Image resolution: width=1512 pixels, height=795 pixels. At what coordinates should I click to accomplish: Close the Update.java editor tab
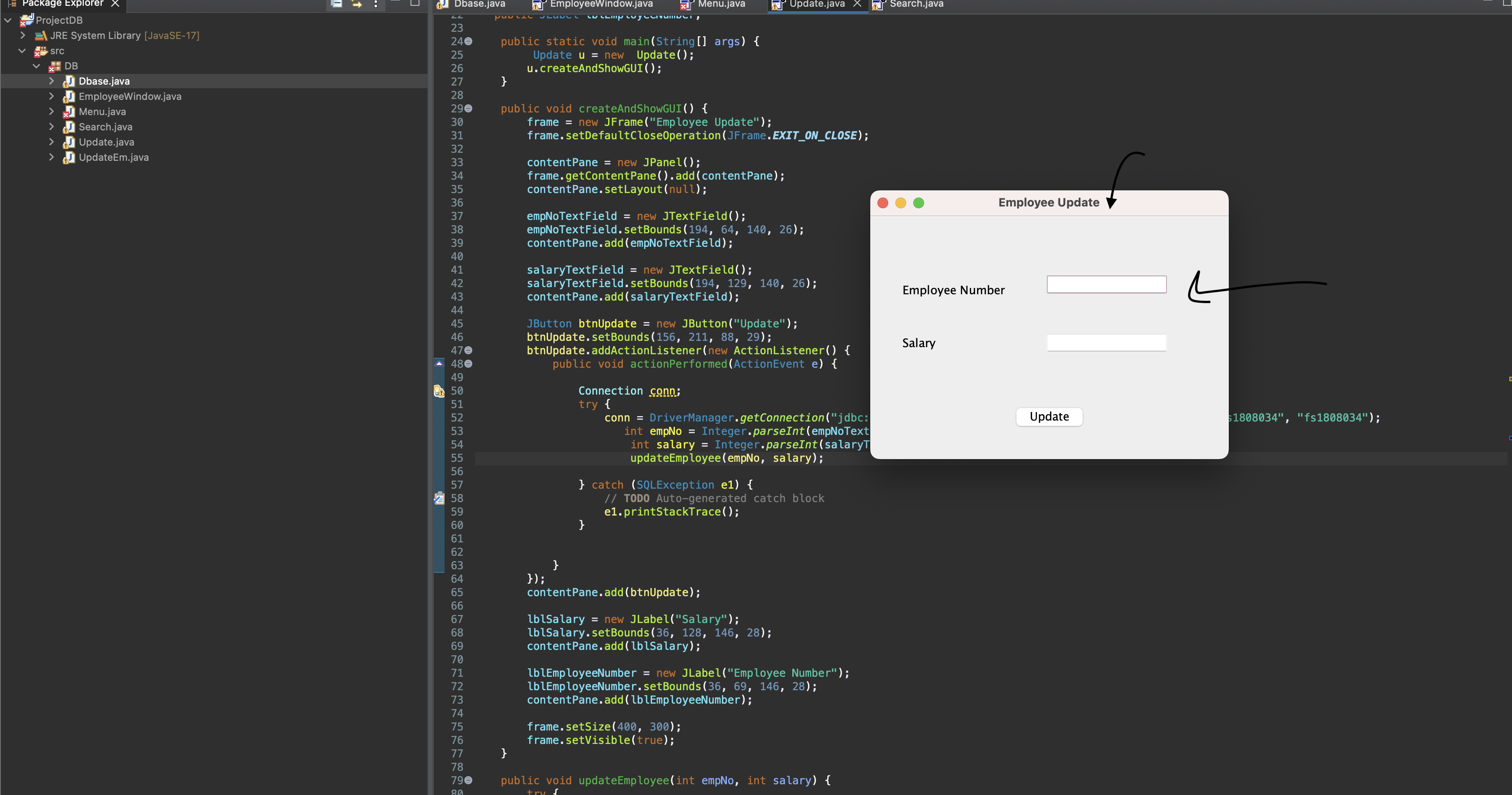point(857,4)
